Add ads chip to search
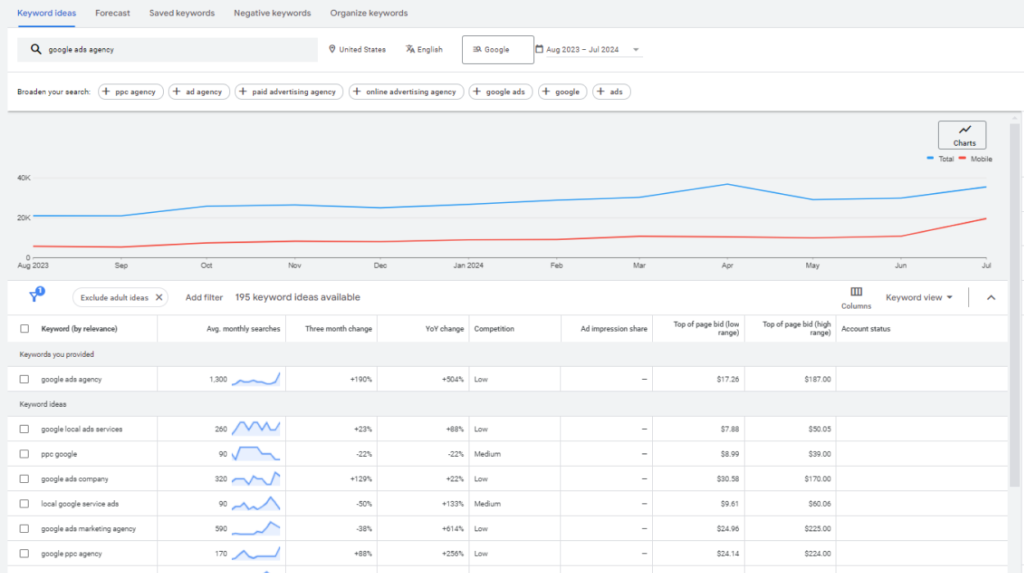The image size is (1024, 573). pos(611,91)
